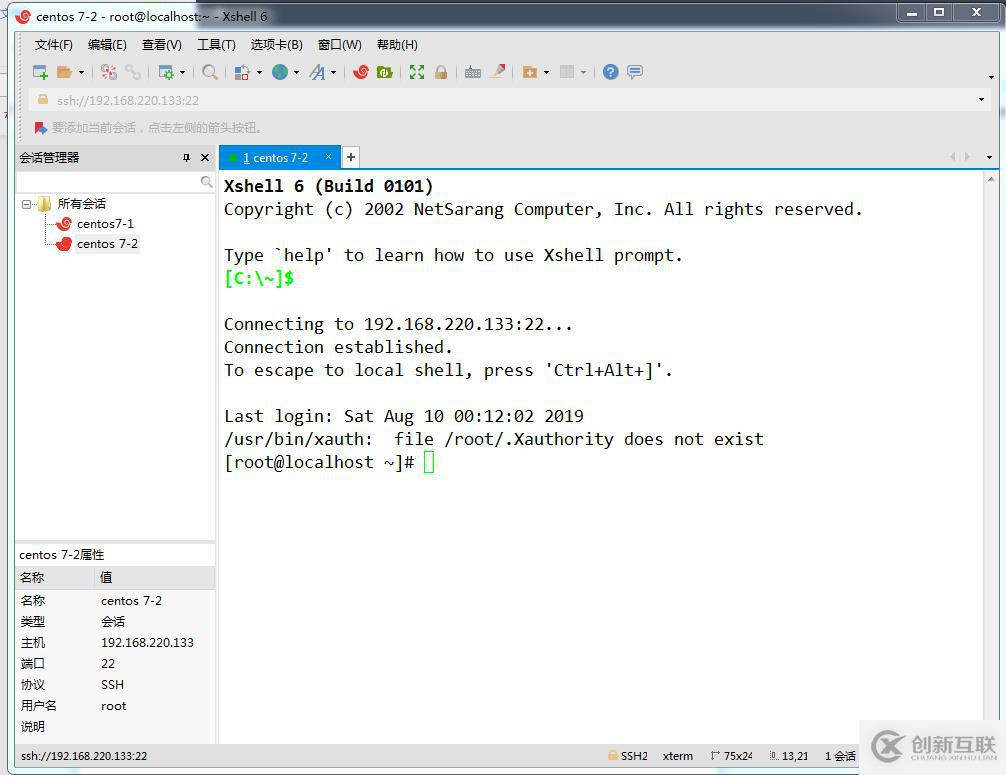
Task: Click the Xftp green toolbar icon
Action: click(x=384, y=72)
